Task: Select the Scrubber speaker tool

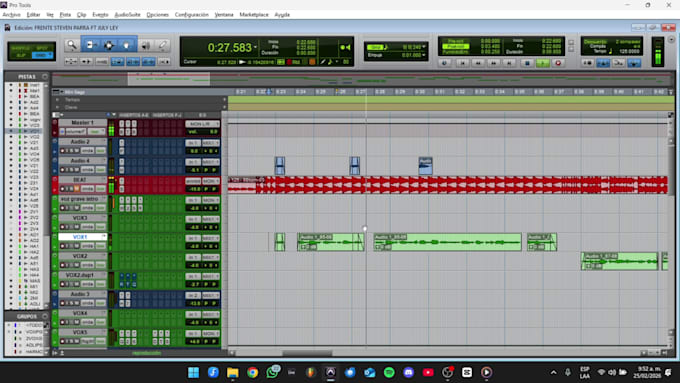Action: (x=146, y=45)
